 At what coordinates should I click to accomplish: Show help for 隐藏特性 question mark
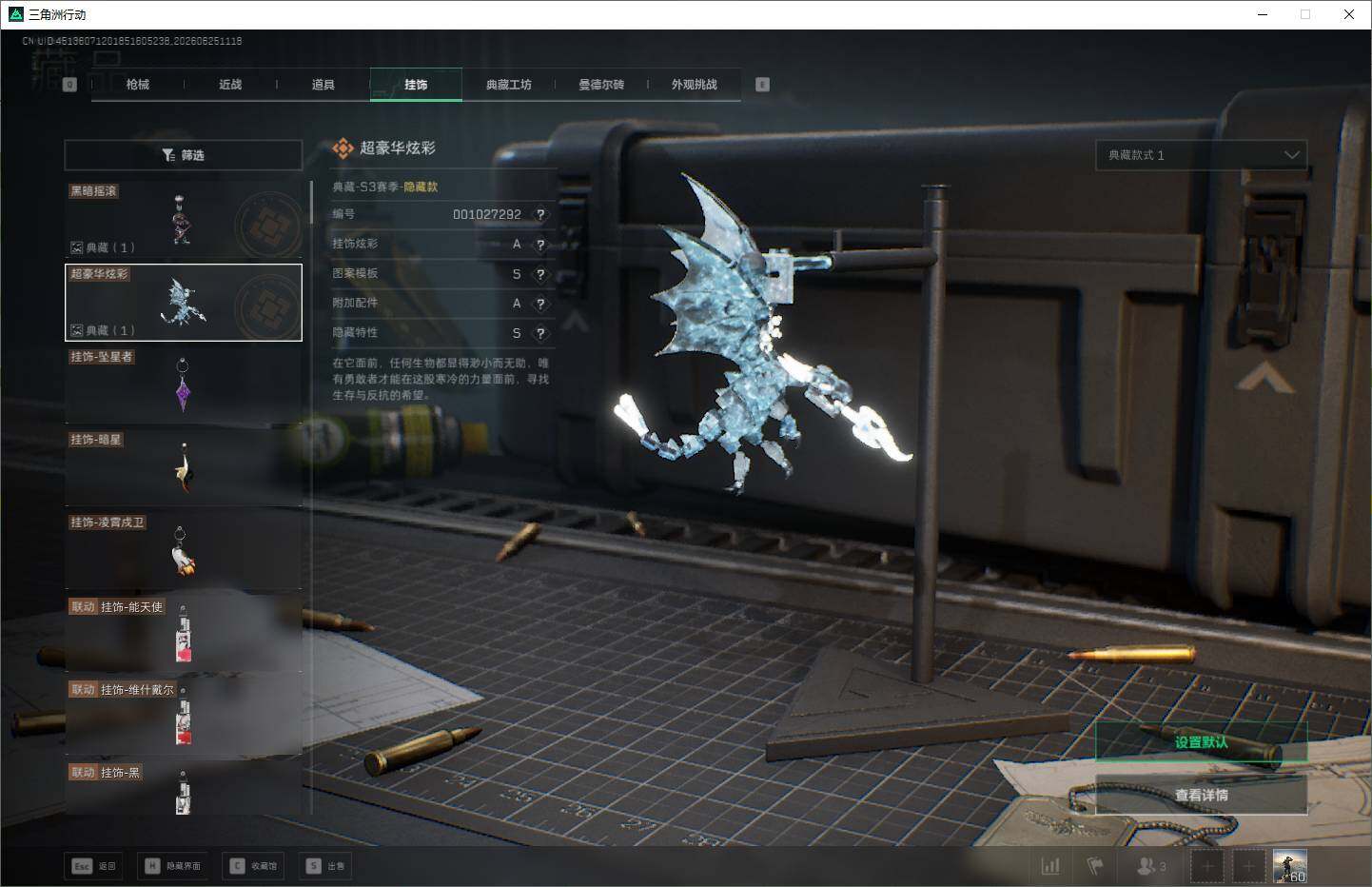pyautogui.click(x=540, y=333)
